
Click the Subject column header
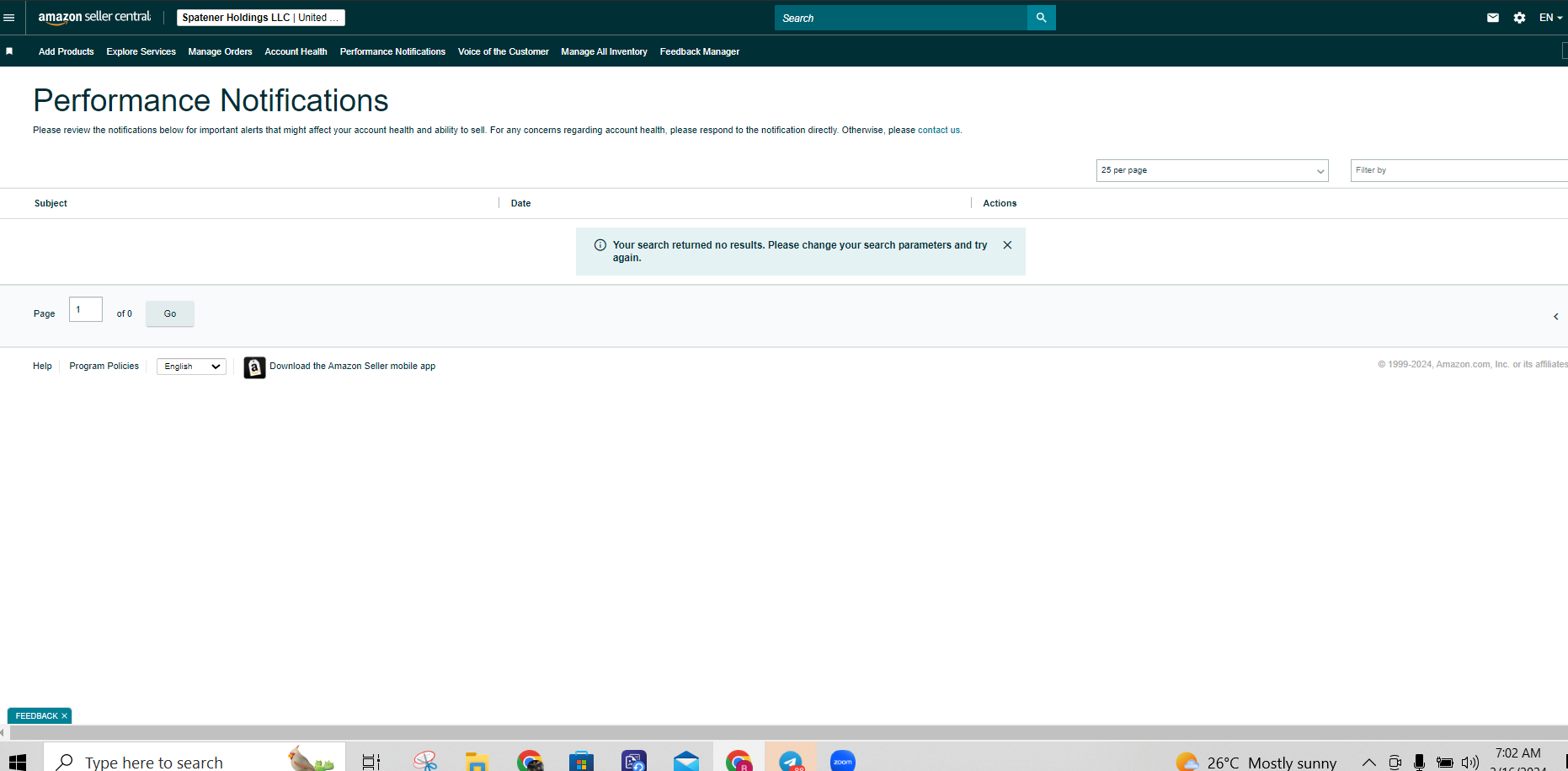click(x=51, y=203)
